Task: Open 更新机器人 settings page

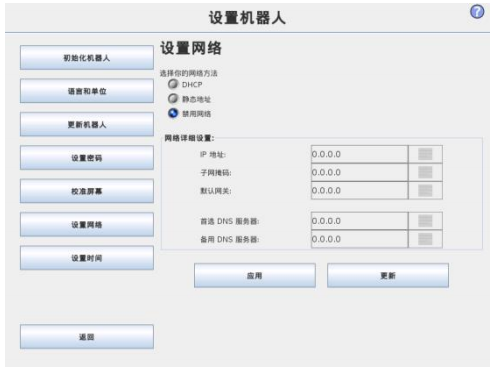Action: 87,124
